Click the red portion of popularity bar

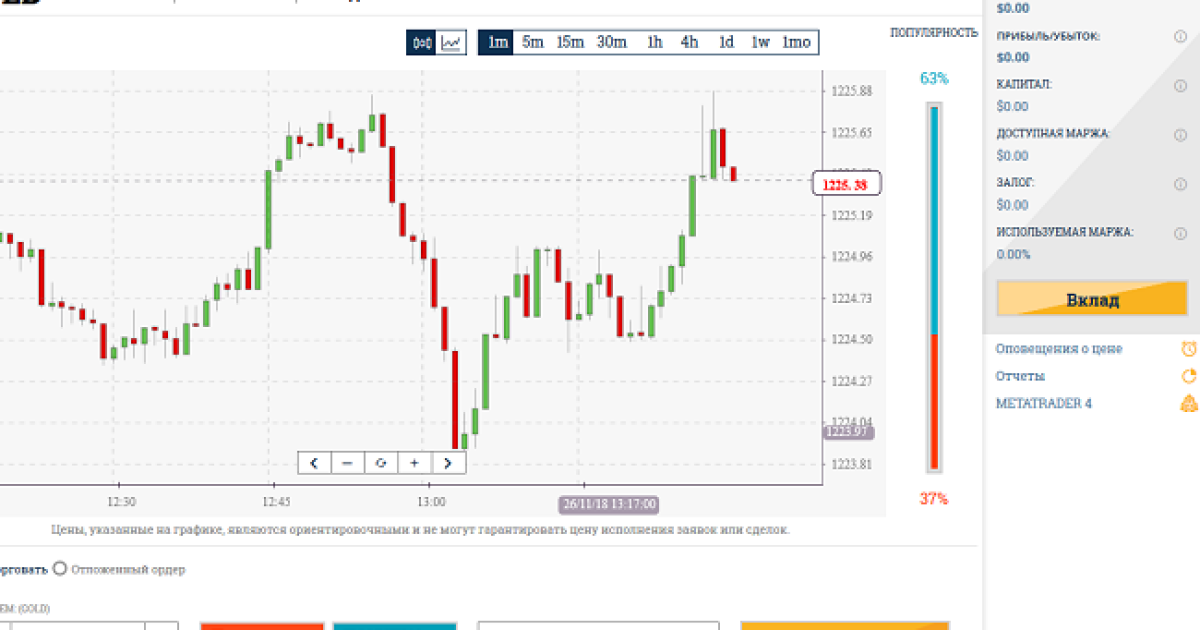pyautogui.click(x=934, y=402)
